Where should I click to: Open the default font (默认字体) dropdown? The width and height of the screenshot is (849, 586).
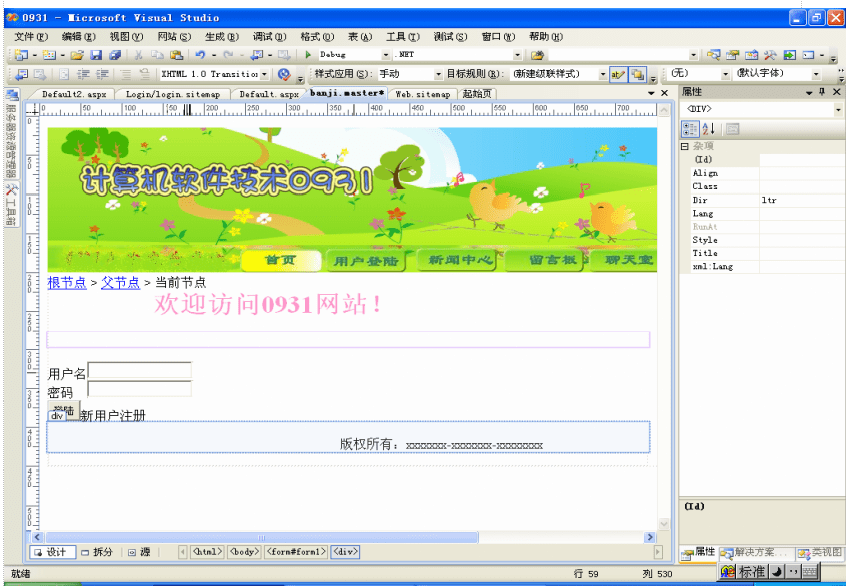pyautogui.click(x=815, y=74)
